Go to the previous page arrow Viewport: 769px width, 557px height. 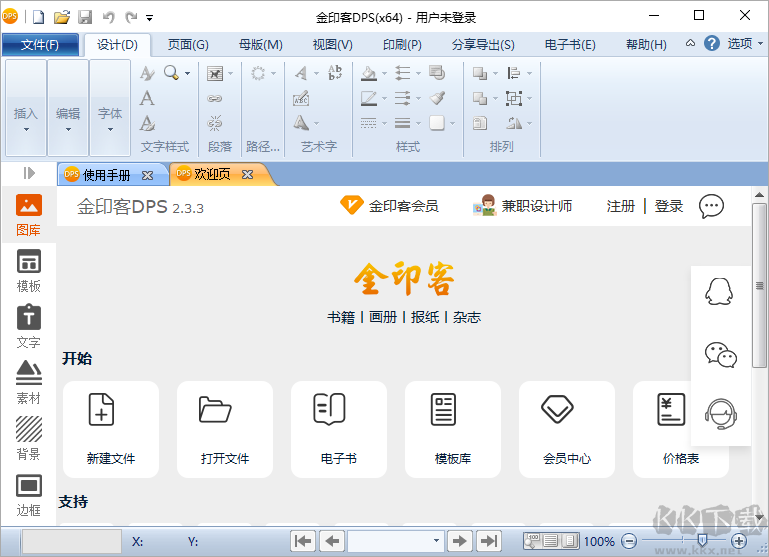pyautogui.click(x=332, y=541)
